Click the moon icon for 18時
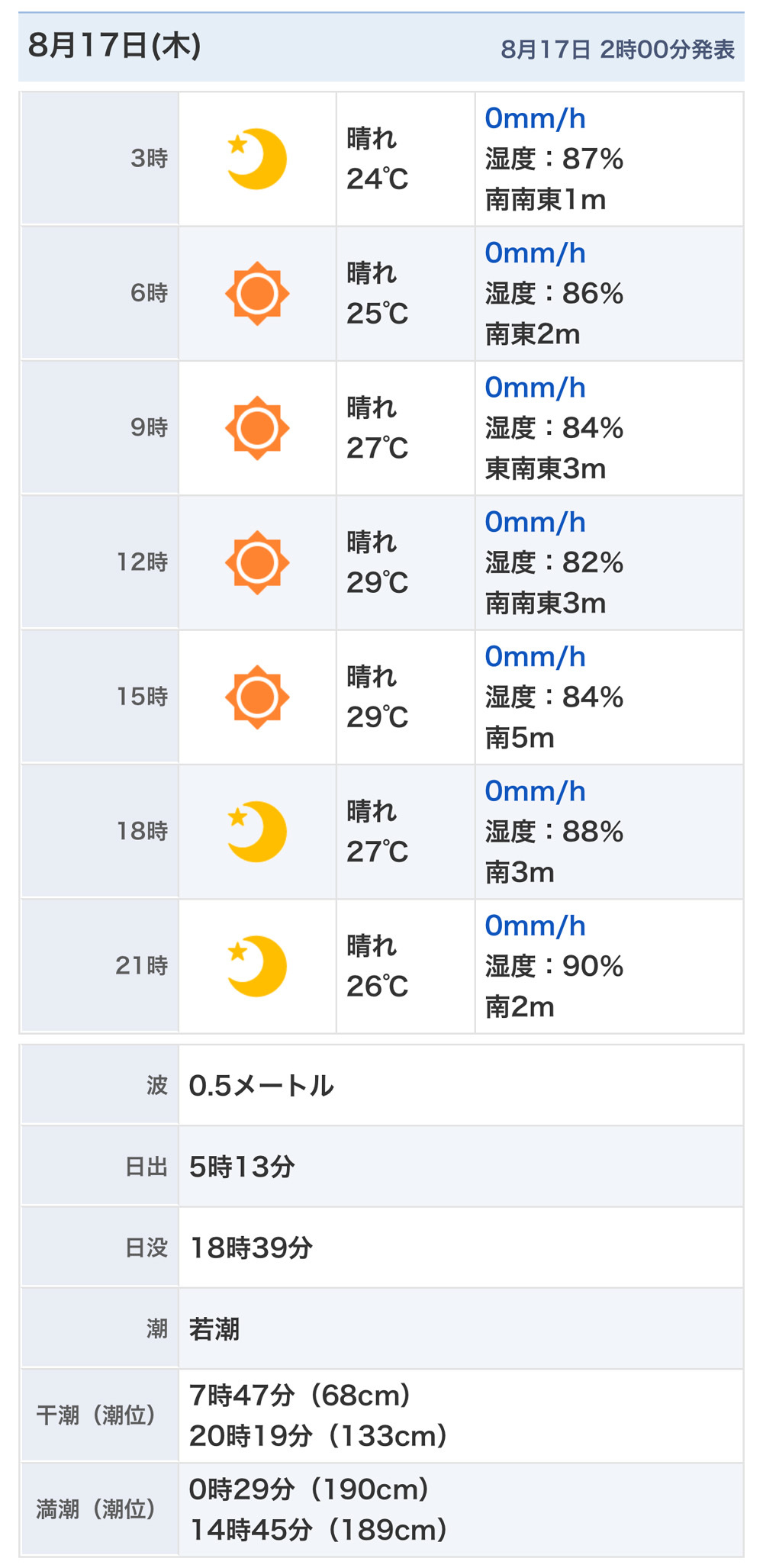This screenshot has height=1568, width=763. tap(257, 832)
